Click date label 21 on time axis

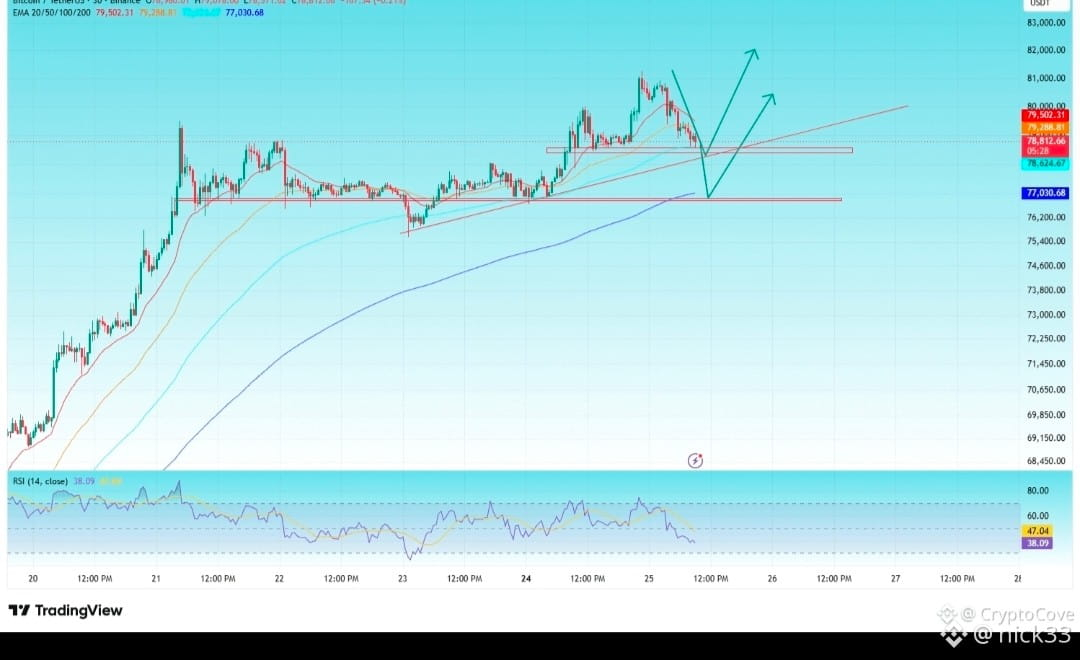[x=156, y=579]
